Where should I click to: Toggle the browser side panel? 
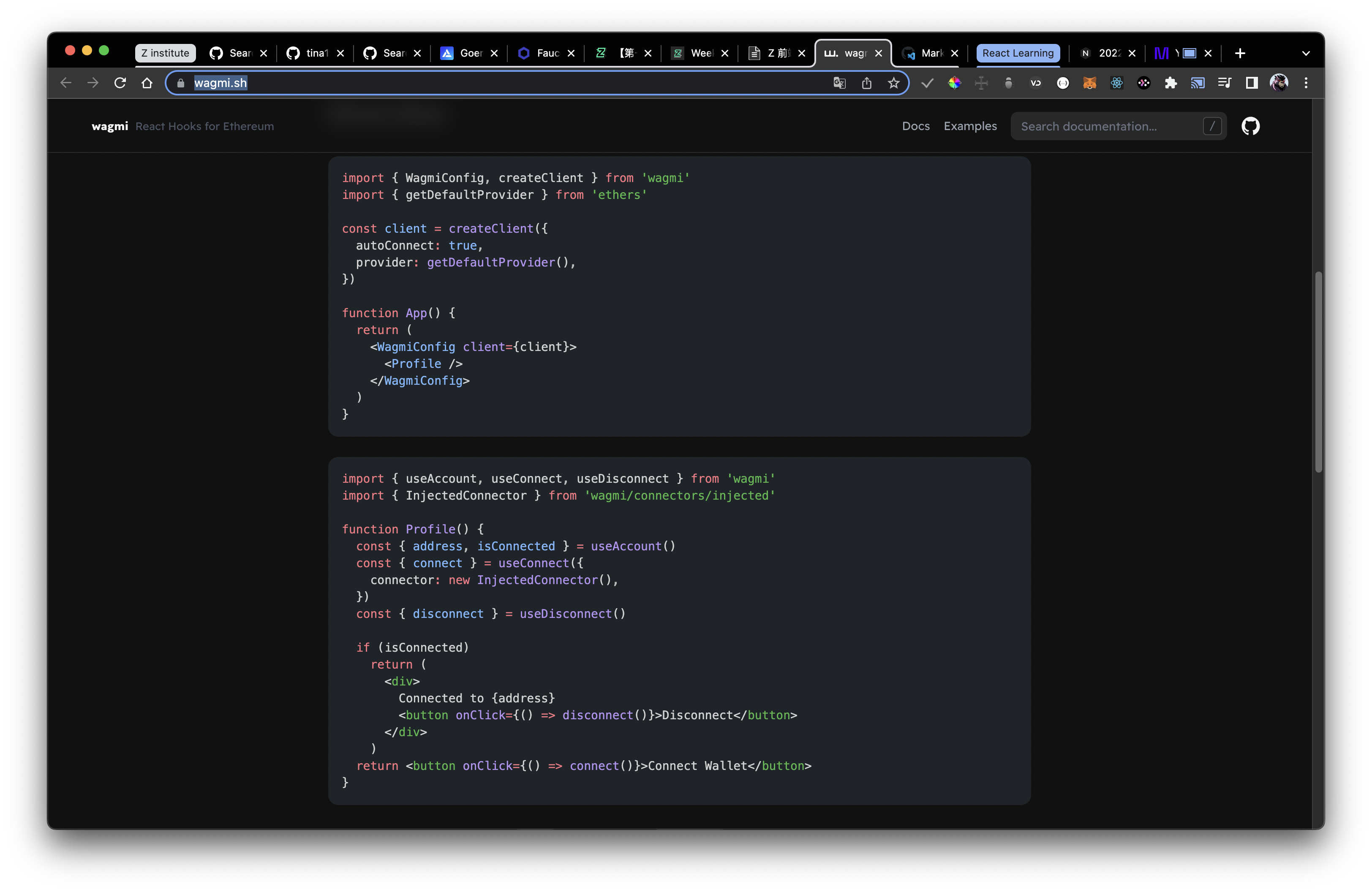[1251, 83]
